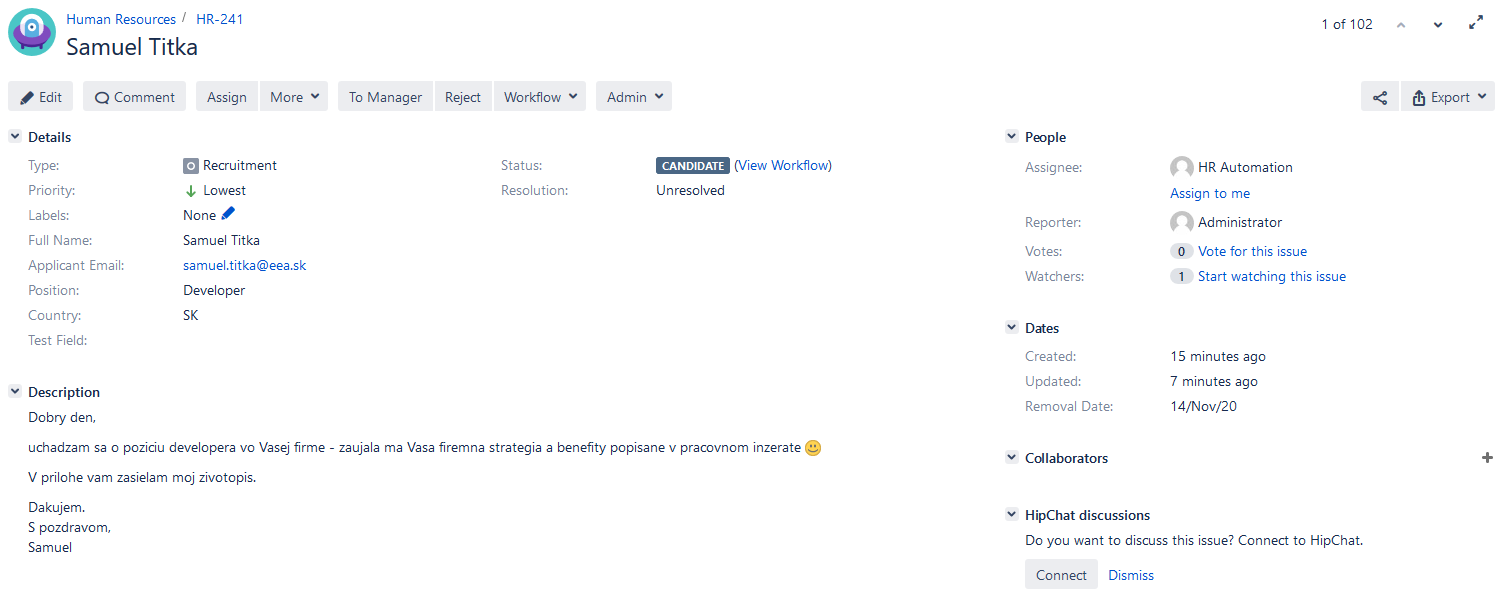Go to previous issue with up arrow
The image size is (1504, 591).
click(1401, 25)
